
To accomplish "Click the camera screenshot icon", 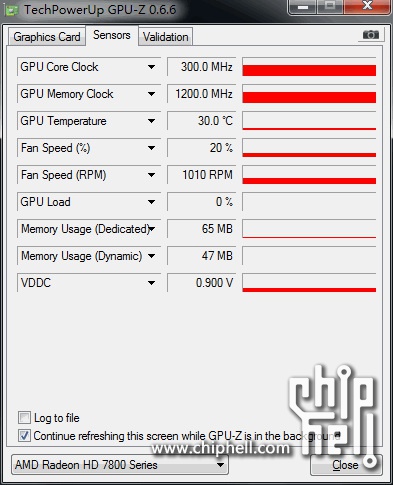I will pyautogui.click(x=371, y=34).
